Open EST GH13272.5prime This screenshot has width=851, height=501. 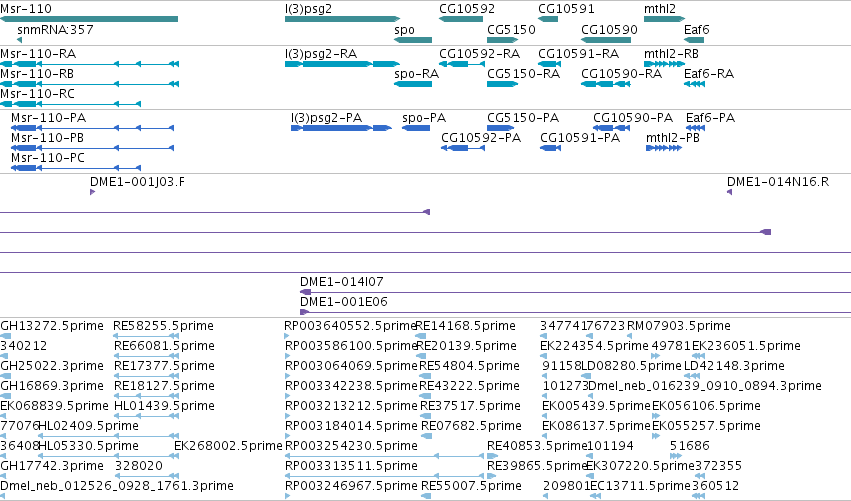pyautogui.click(x=52, y=326)
